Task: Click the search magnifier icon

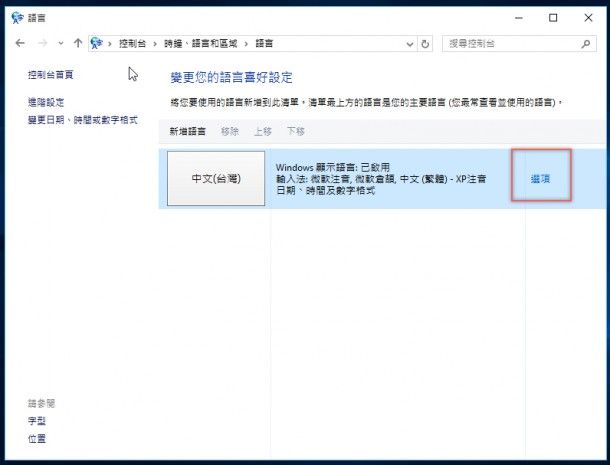Action: (586, 44)
